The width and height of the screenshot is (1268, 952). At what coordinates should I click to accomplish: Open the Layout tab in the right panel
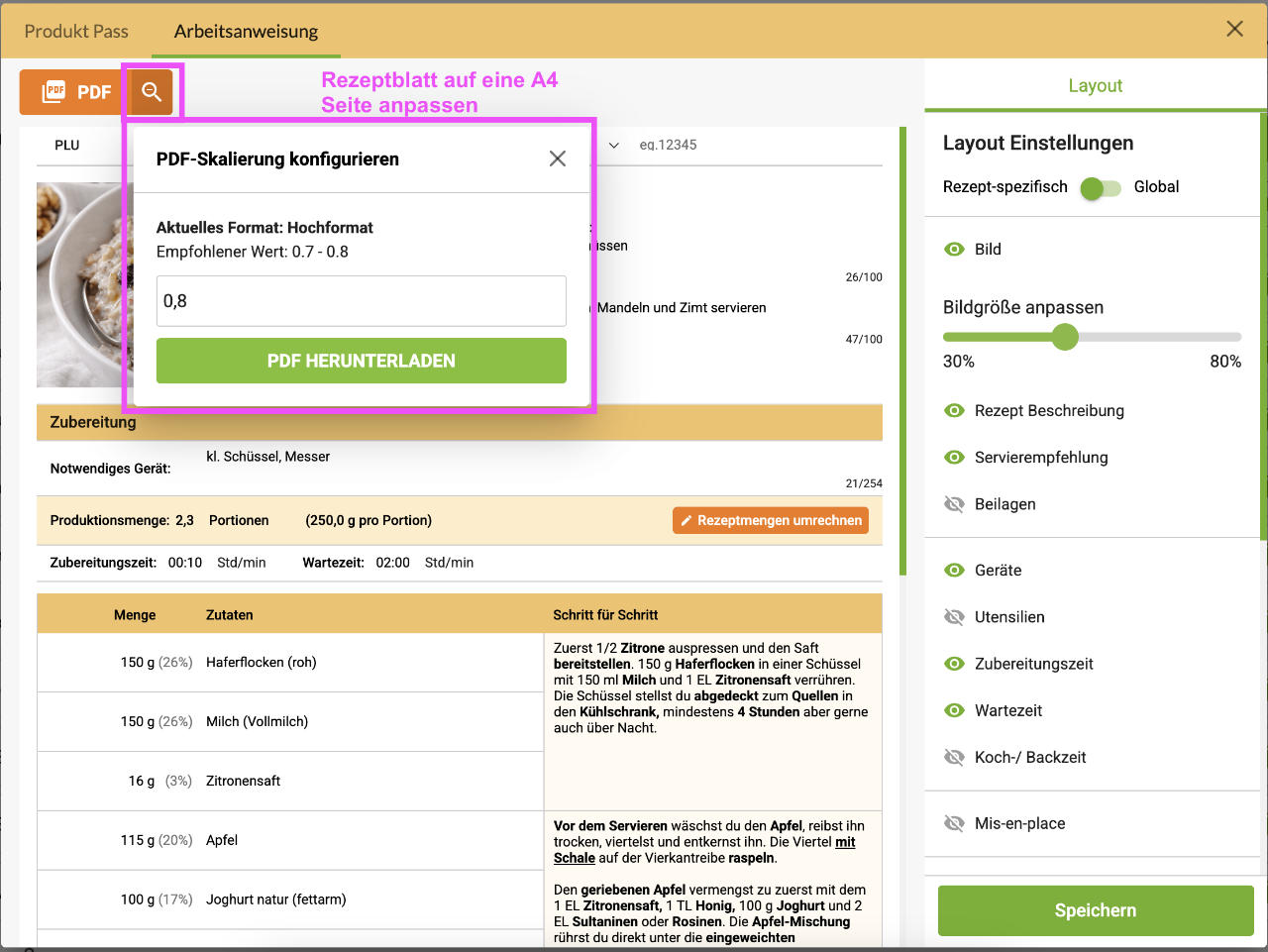[1095, 86]
